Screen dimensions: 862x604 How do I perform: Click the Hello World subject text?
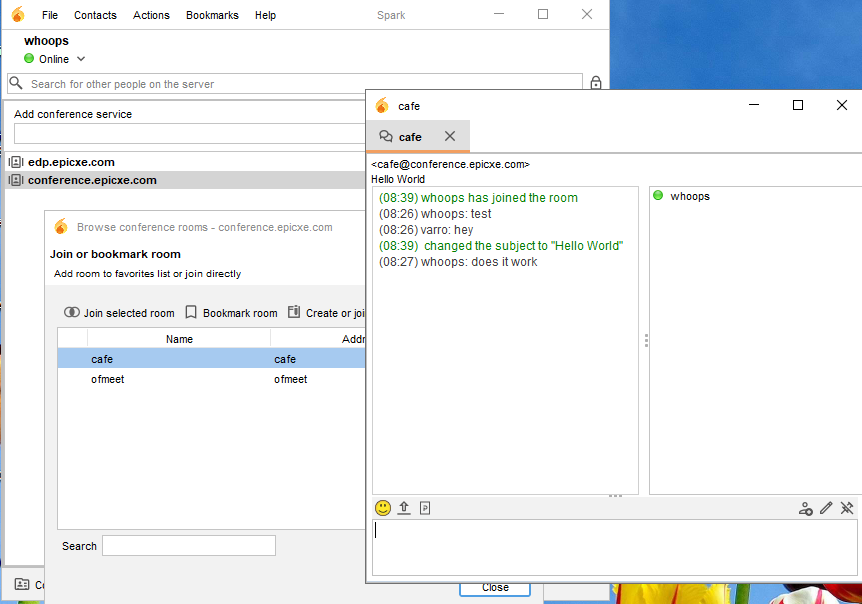click(398, 179)
